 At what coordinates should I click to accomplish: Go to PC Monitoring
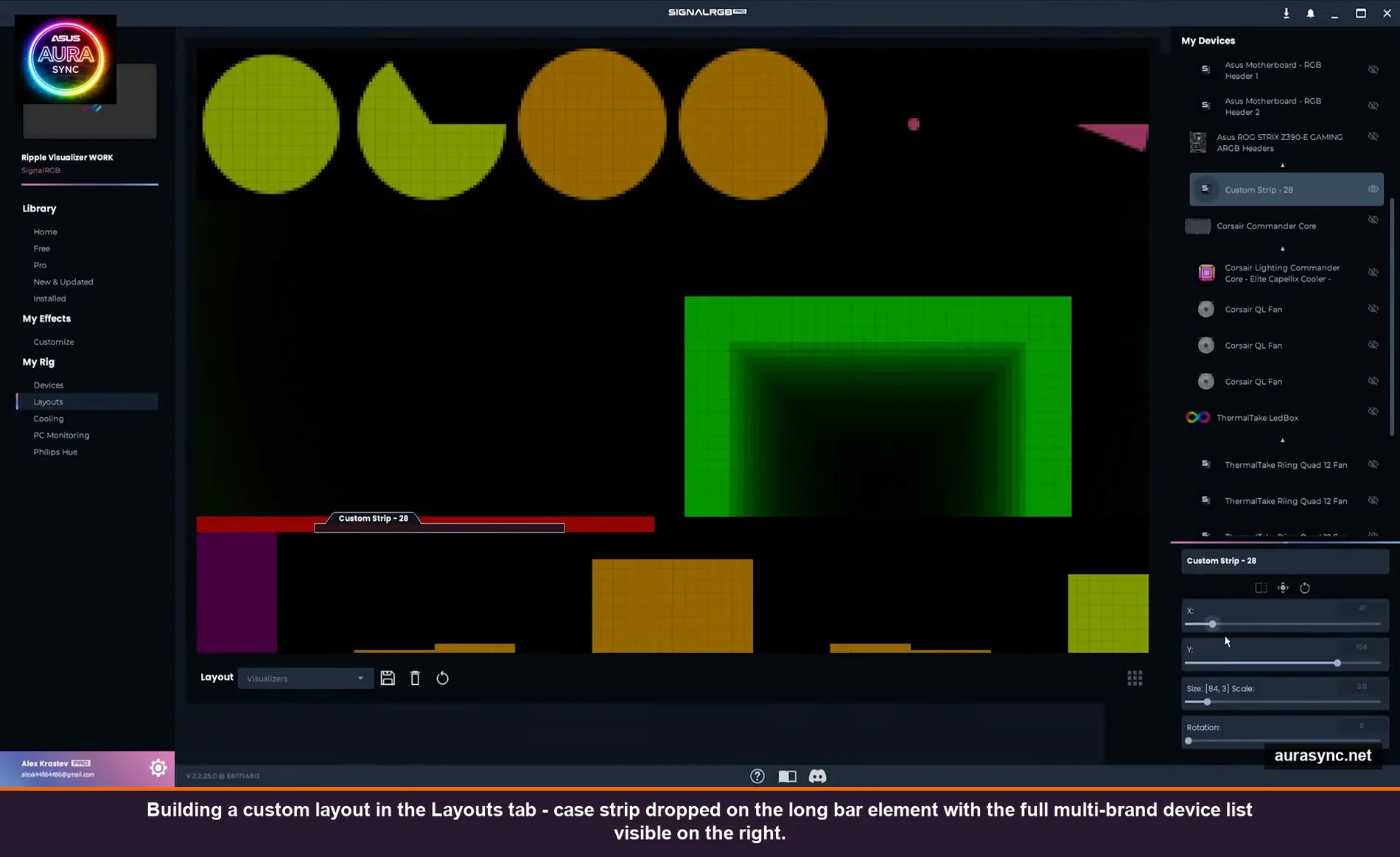pos(61,435)
